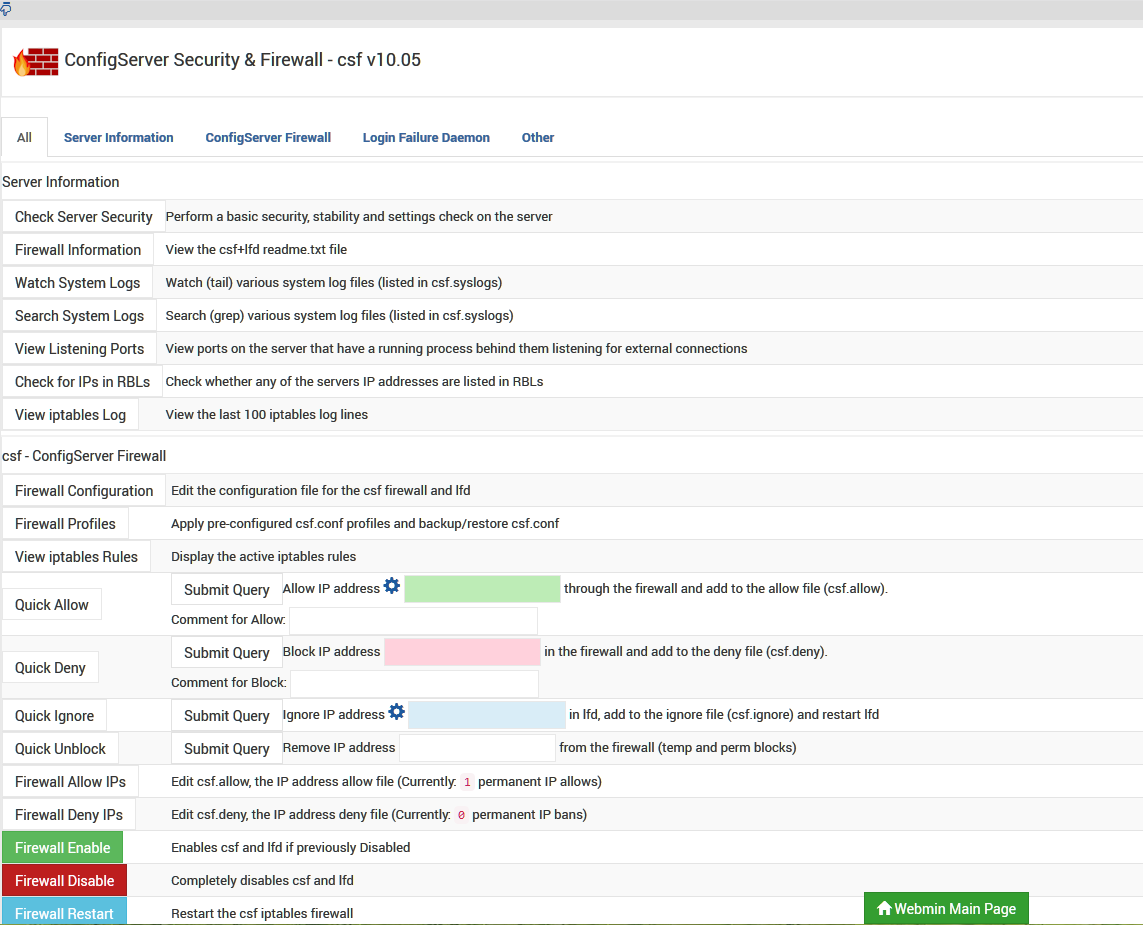Select the Server Information tab
The height and width of the screenshot is (925, 1143).
(x=118, y=137)
